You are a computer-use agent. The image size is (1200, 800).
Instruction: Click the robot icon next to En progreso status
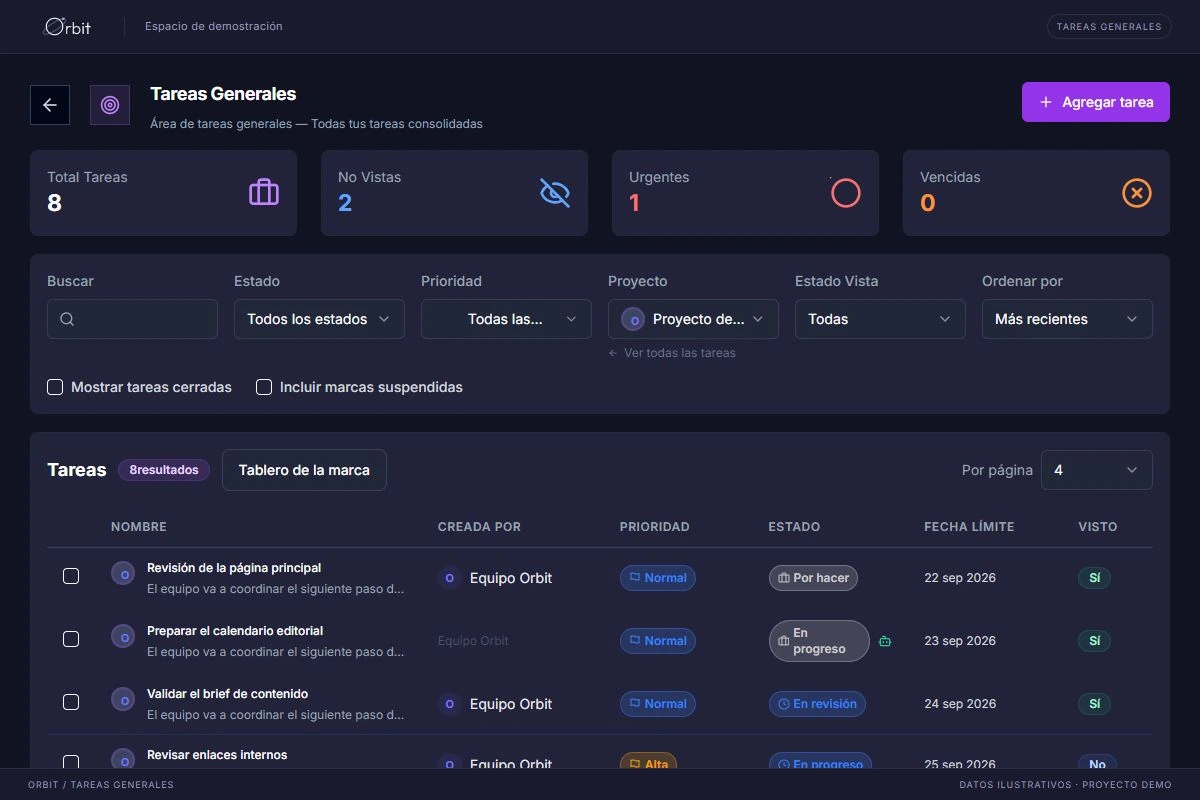885,641
